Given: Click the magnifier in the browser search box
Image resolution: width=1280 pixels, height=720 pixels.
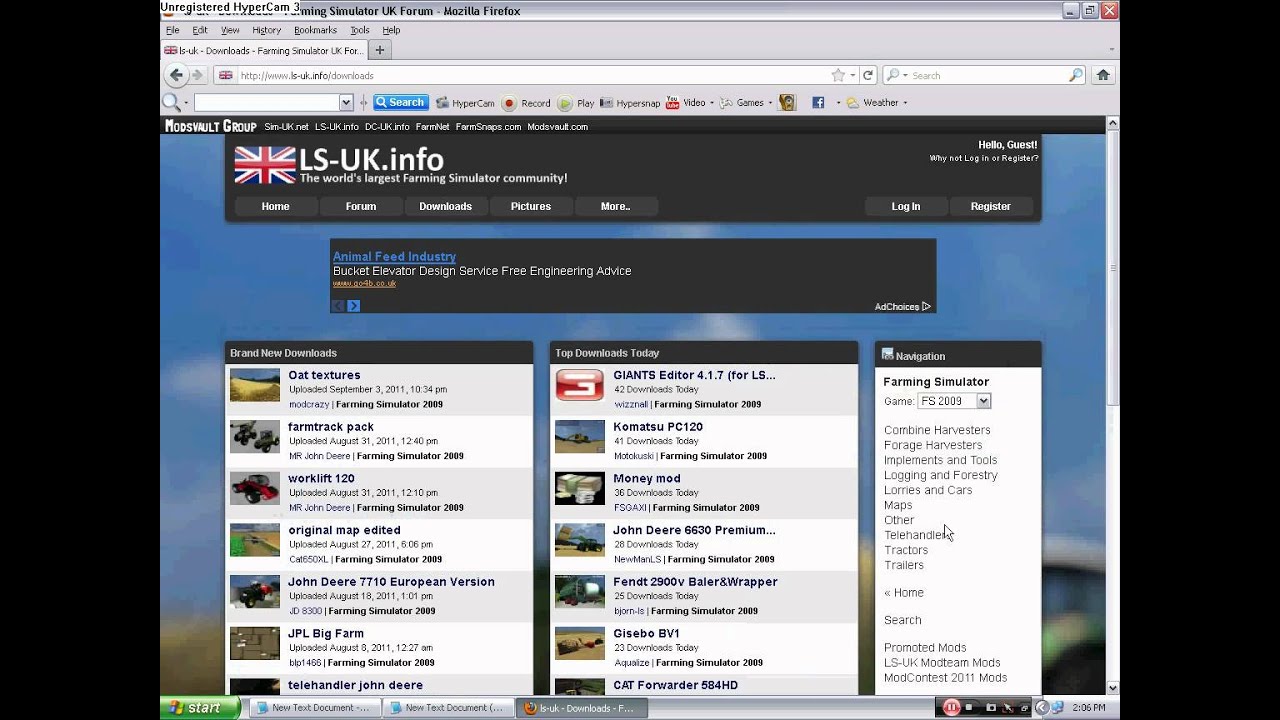Looking at the screenshot, I should pyautogui.click(x=1076, y=75).
